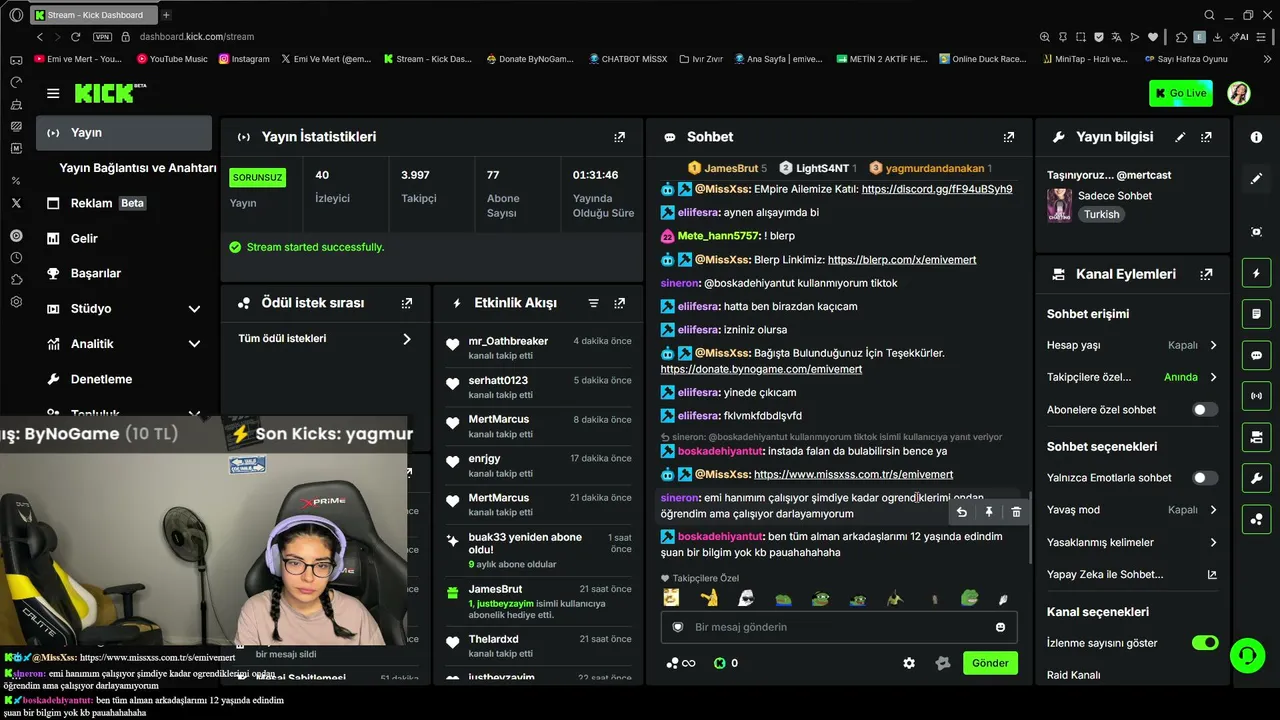Image resolution: width=1280 pixels, height=720 pixels.
Task: Open the blerp.com/x/emivemert link
Action: coord(902,260)
